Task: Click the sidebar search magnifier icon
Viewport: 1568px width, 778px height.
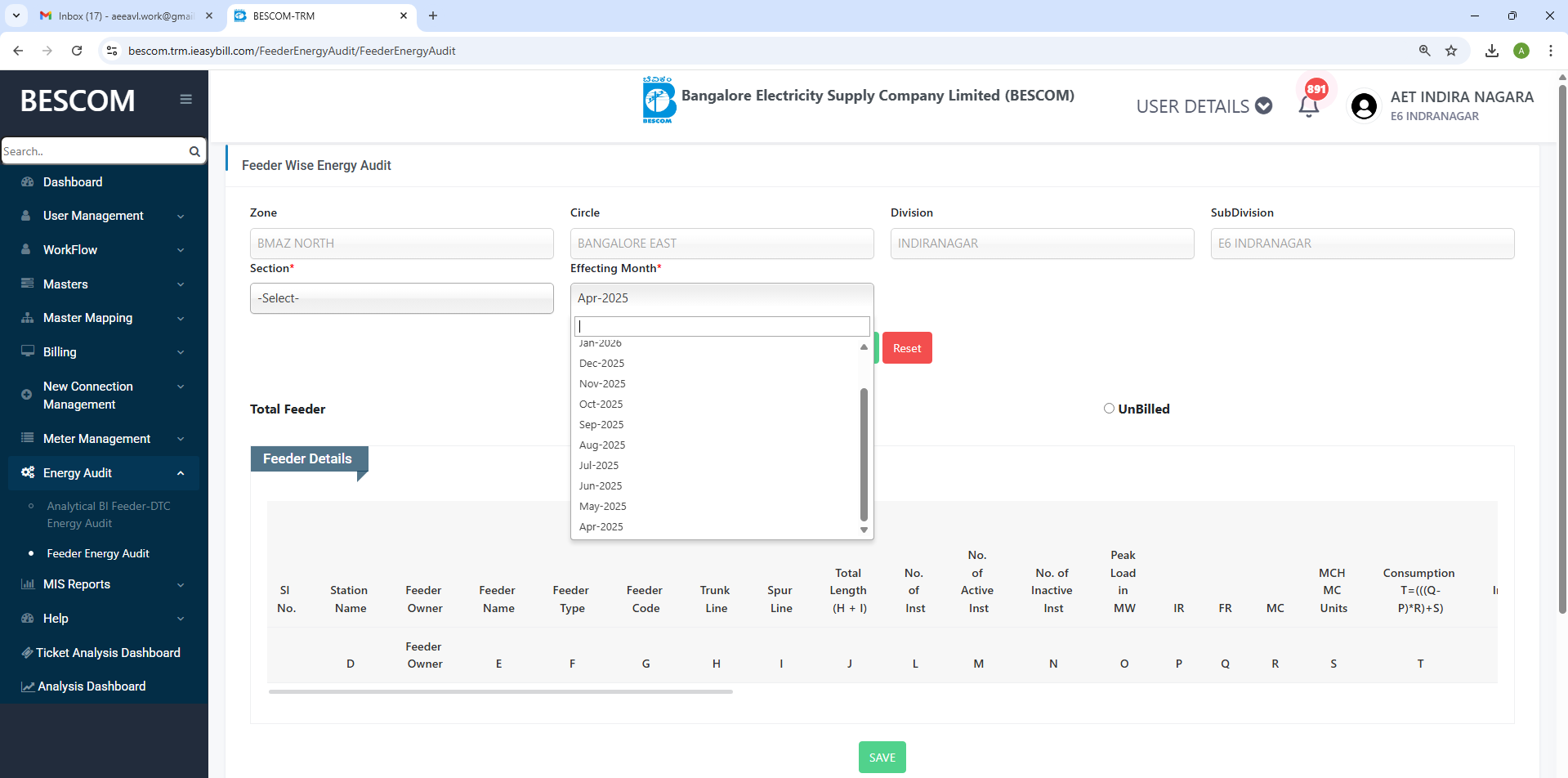Action: tap(194, 151)
